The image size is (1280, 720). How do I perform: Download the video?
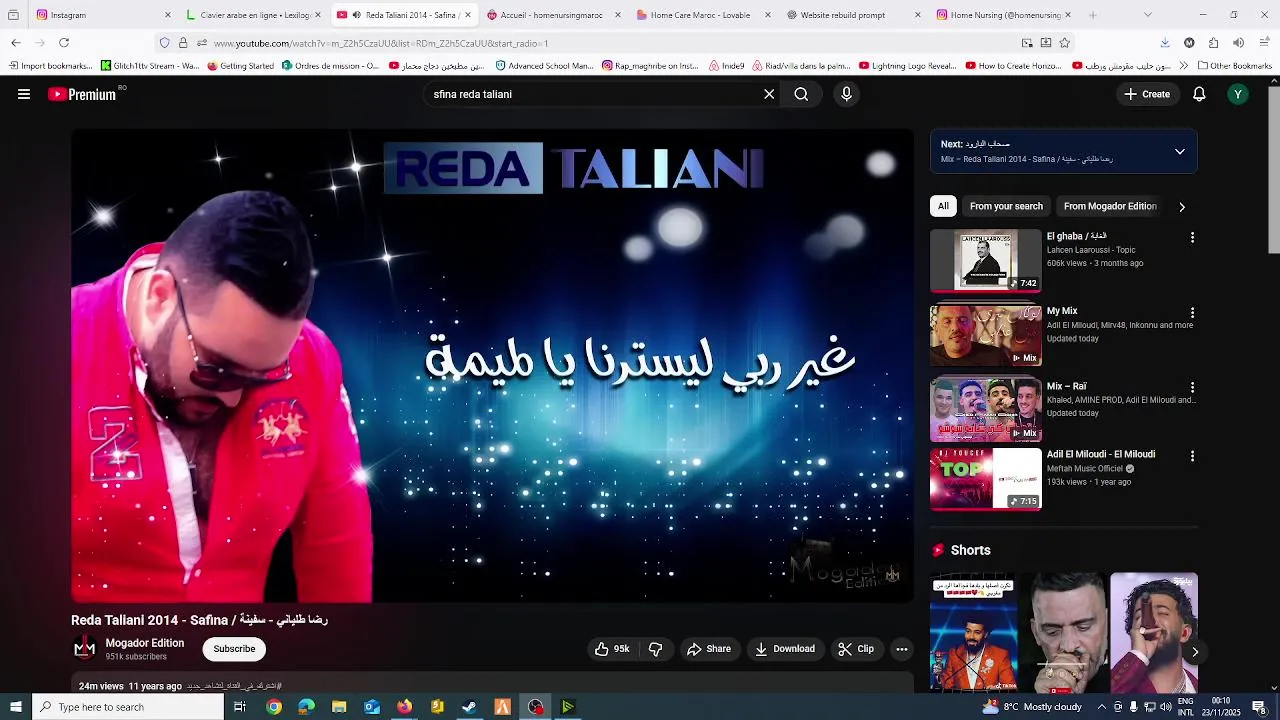coord(785,649)
